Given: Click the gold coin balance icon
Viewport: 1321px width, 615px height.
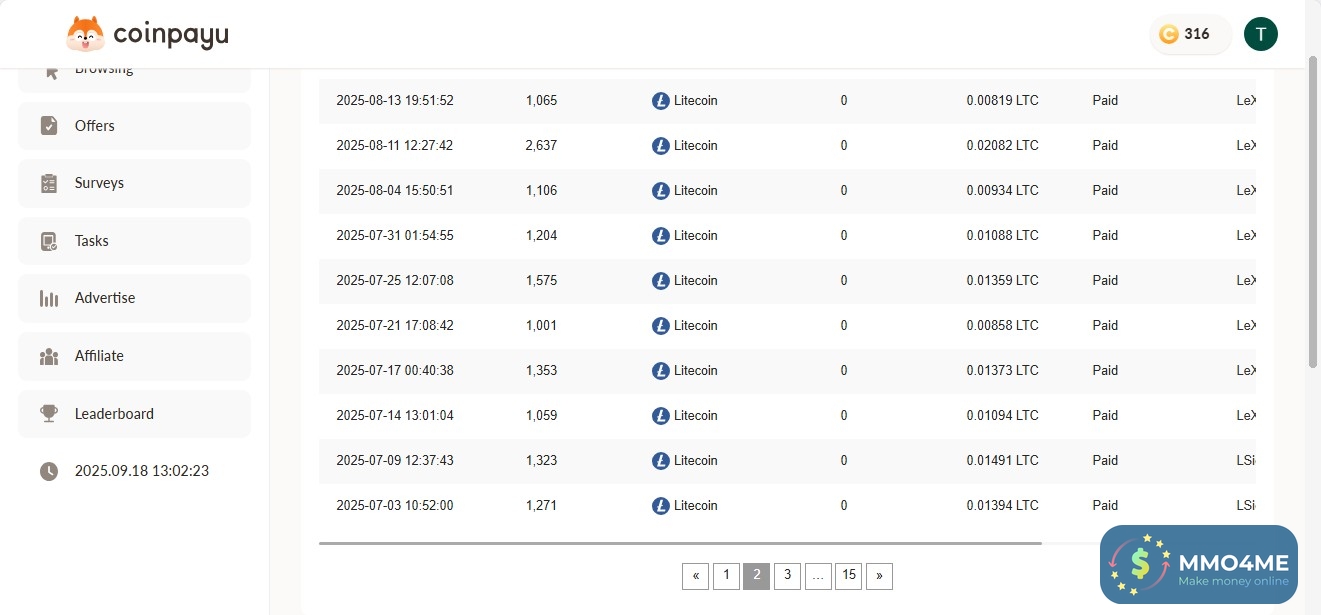Looking at the screenshot, I should pos(1168,34).
